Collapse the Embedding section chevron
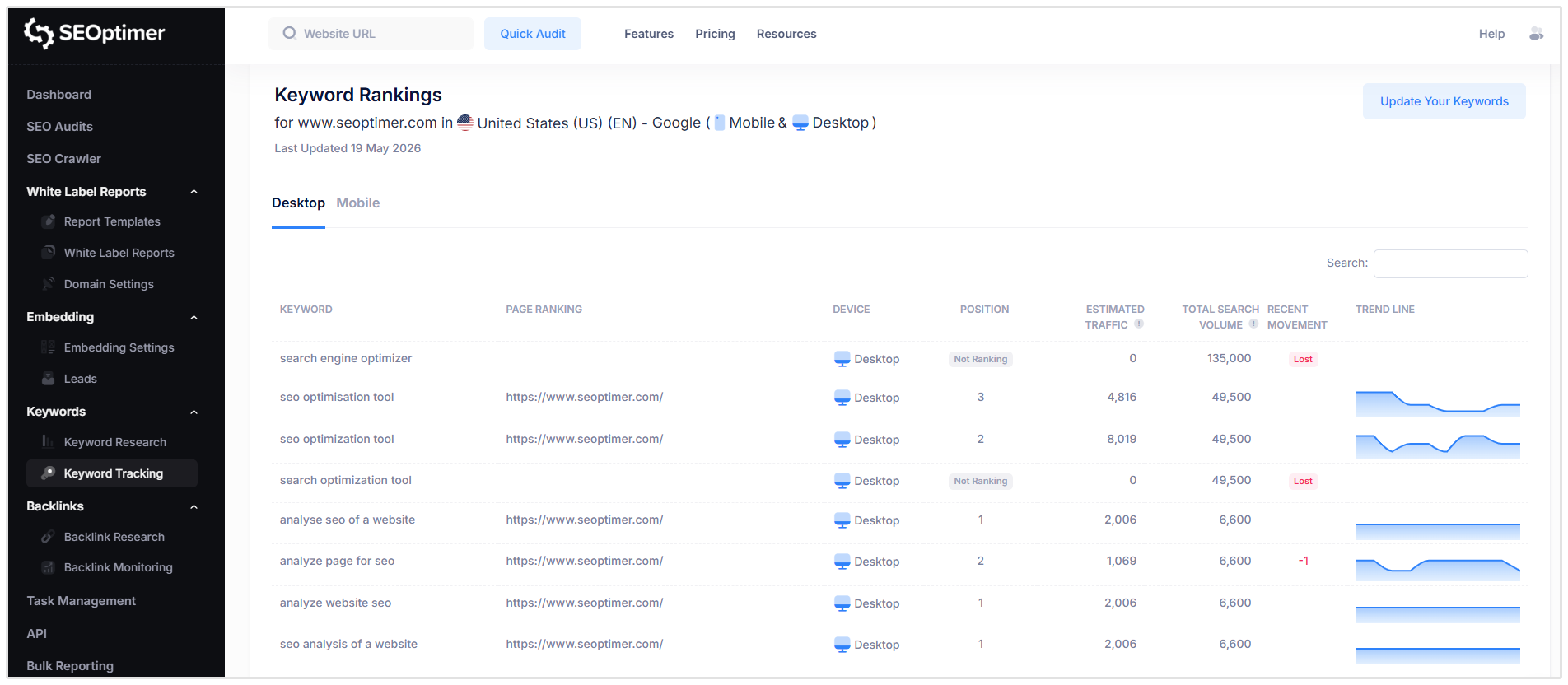 tap(194, 318)
